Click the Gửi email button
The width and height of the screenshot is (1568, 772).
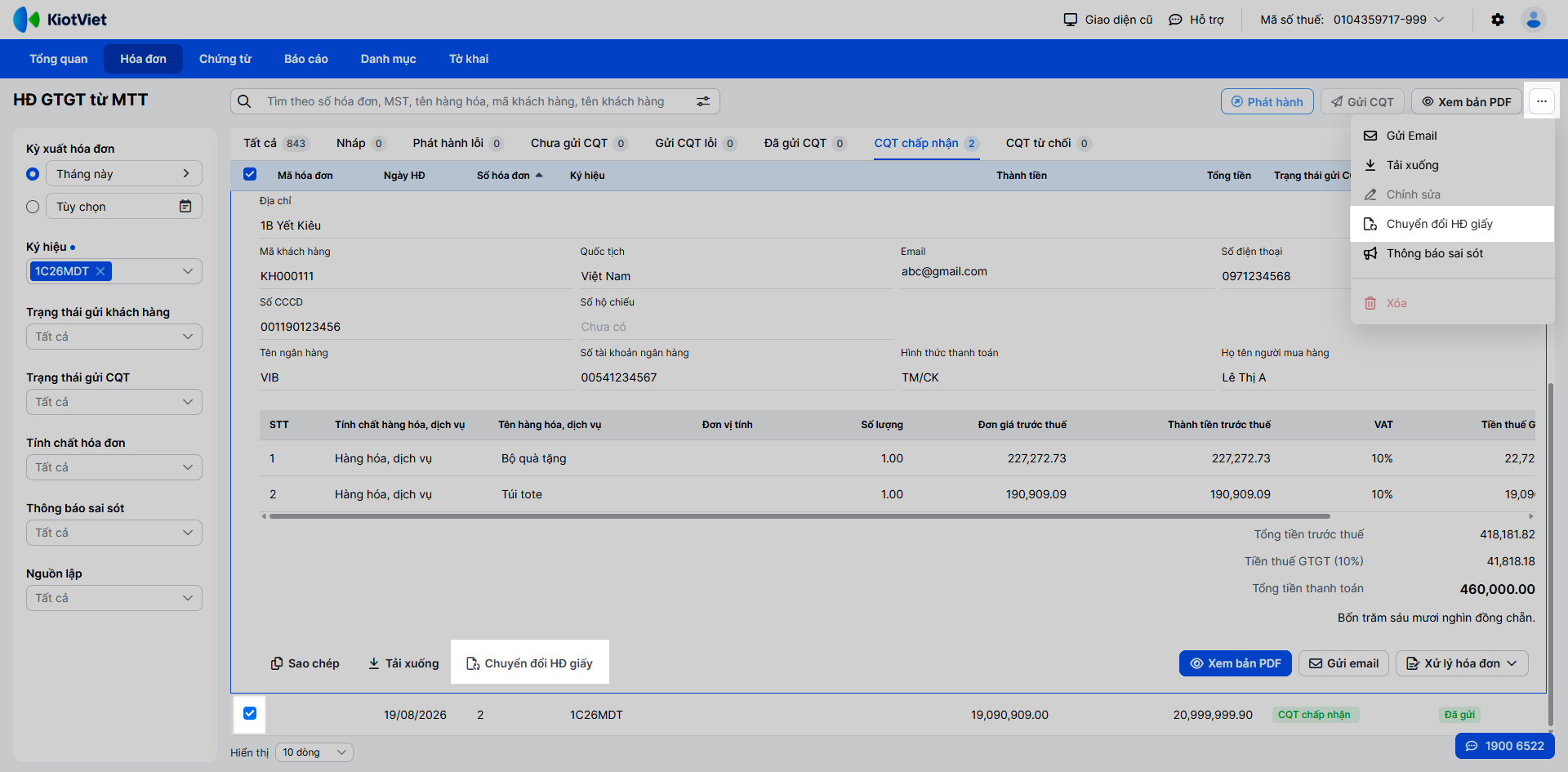tap(1344, 663)
